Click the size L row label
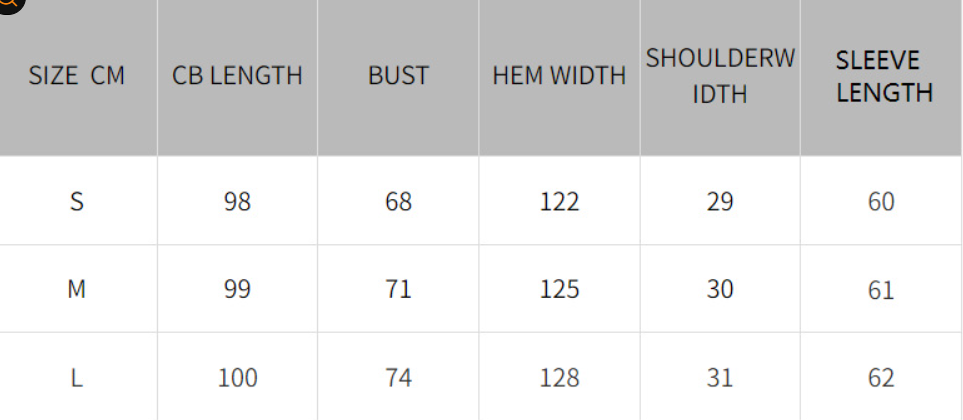The width and height of the screenshot is (963, 420). [x=77, y=378]
